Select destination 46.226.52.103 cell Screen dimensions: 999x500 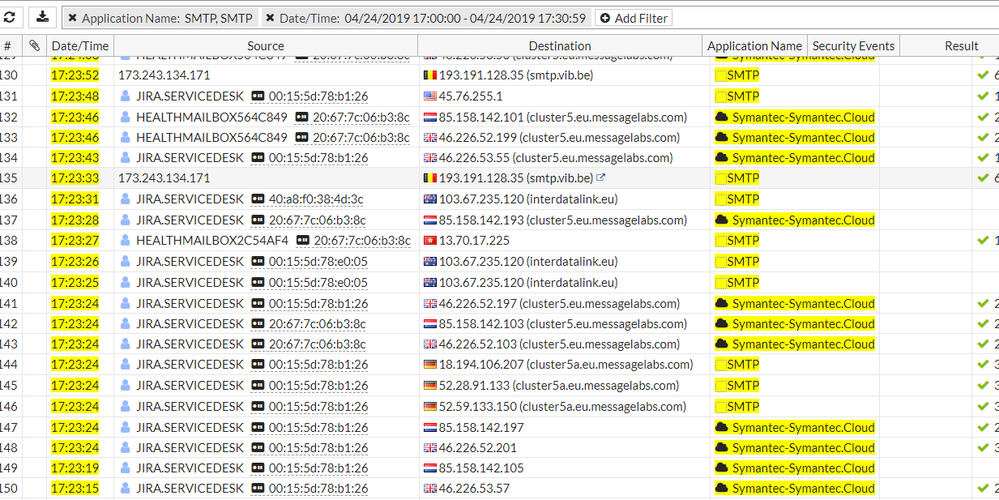pos(552,345)
